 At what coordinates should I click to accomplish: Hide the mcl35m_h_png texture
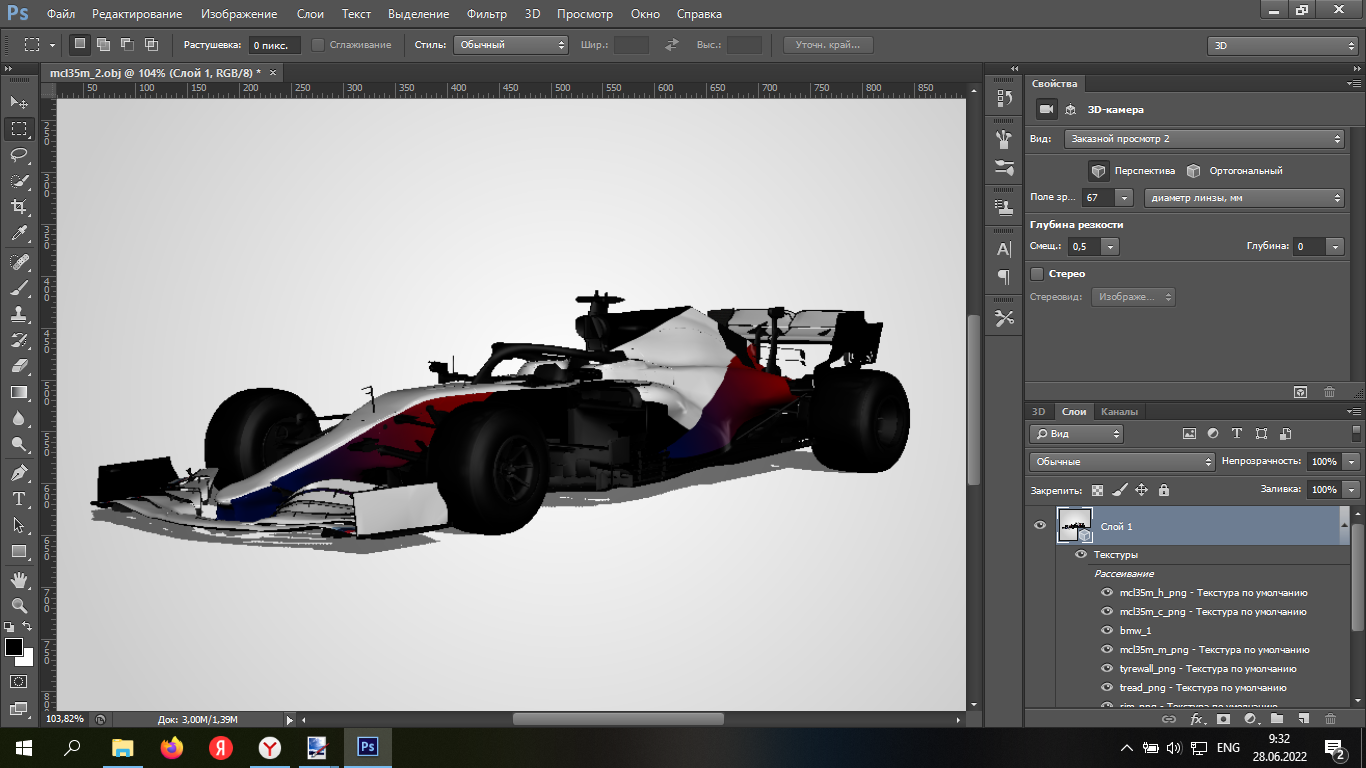click(1107, 592)
